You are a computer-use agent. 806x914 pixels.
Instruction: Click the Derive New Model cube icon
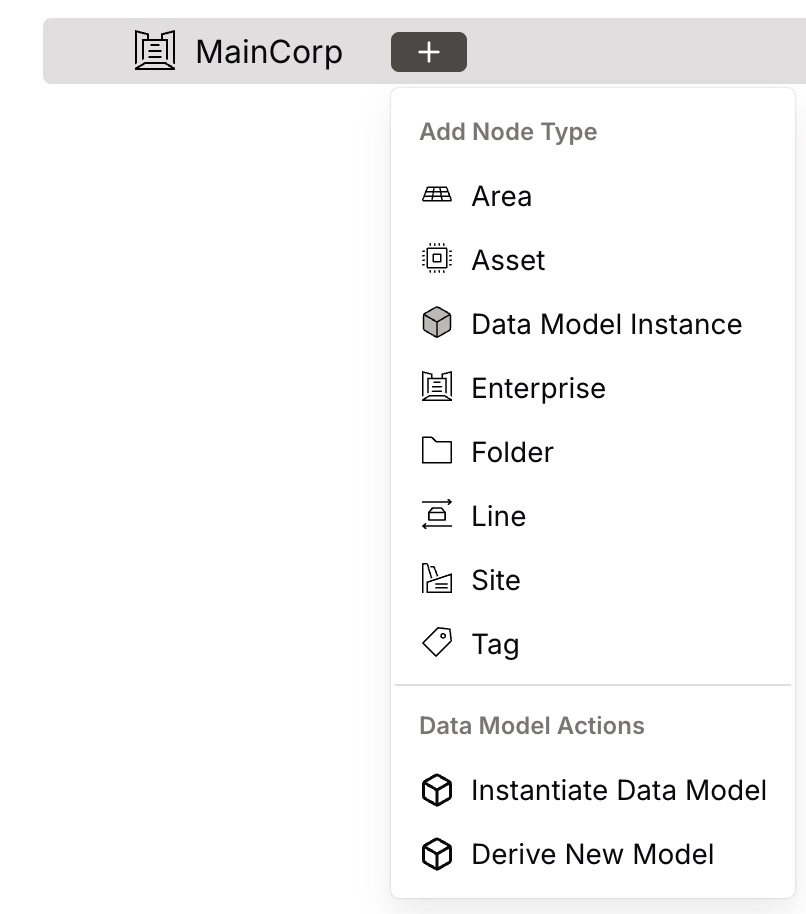437,855
